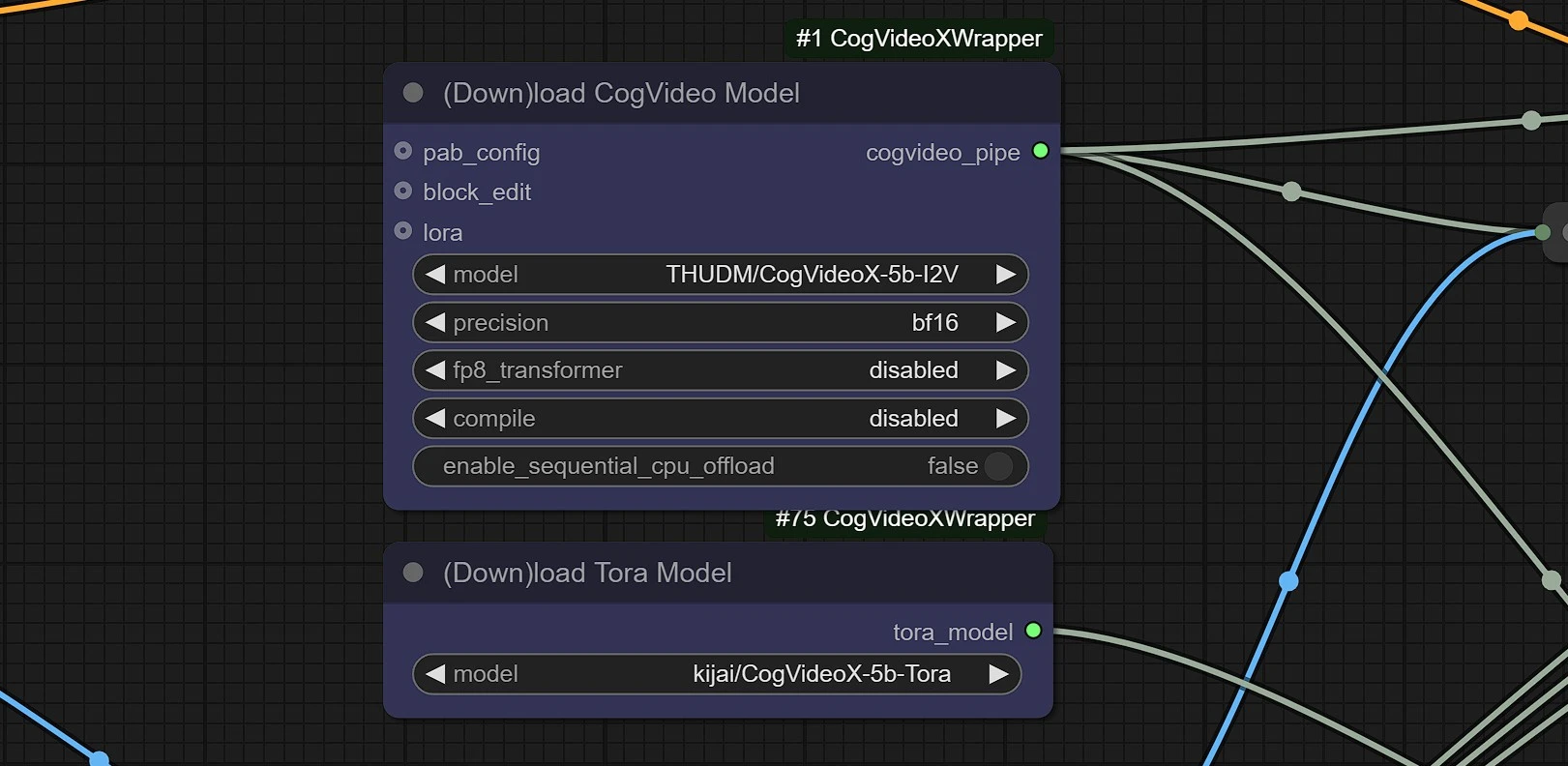1568x766 pixels.
Task: Open fp8_transformer disabled dropdown
Action: point(720,370)
